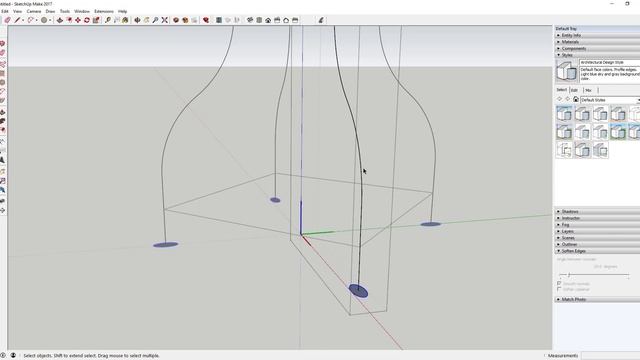
Task: Pick the Circle shape tool
Action: click(44, 20)
